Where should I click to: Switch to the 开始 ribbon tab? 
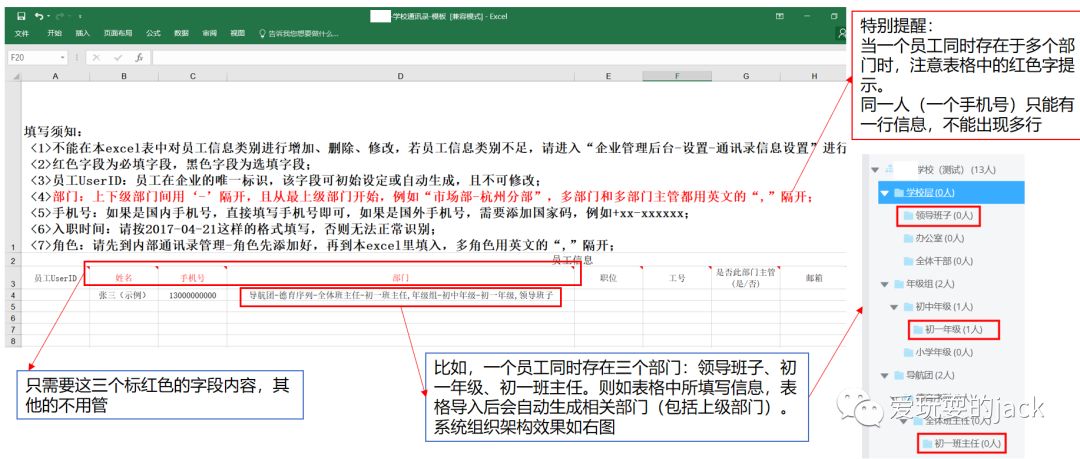(x=54, y=33)
